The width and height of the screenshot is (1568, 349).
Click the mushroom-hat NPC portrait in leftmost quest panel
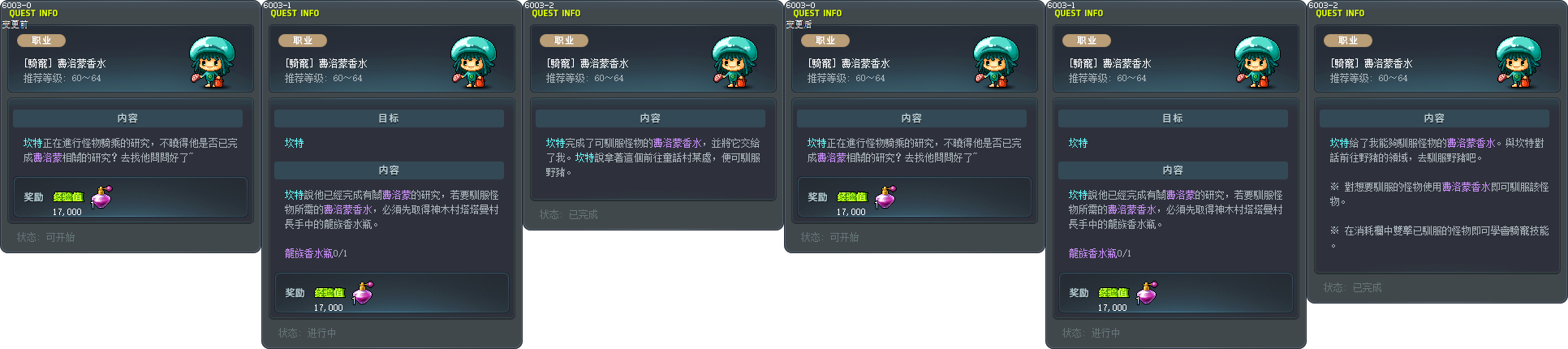pyautogui.click(x=213, y=62)
